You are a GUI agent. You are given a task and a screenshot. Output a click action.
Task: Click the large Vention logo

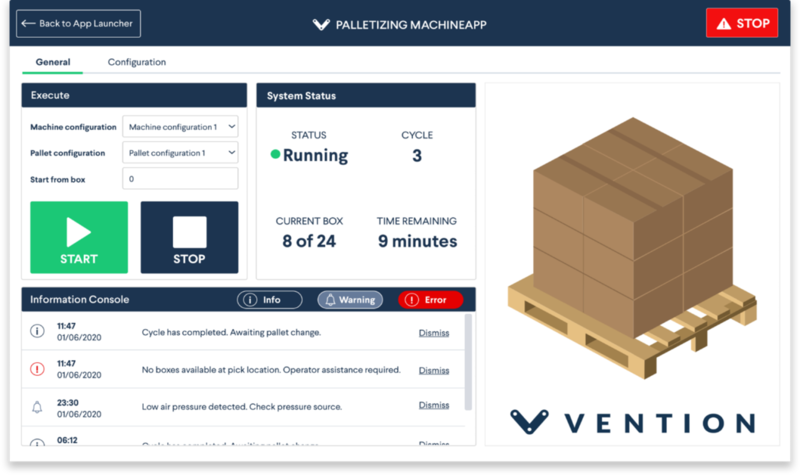(x=633, y=422)
